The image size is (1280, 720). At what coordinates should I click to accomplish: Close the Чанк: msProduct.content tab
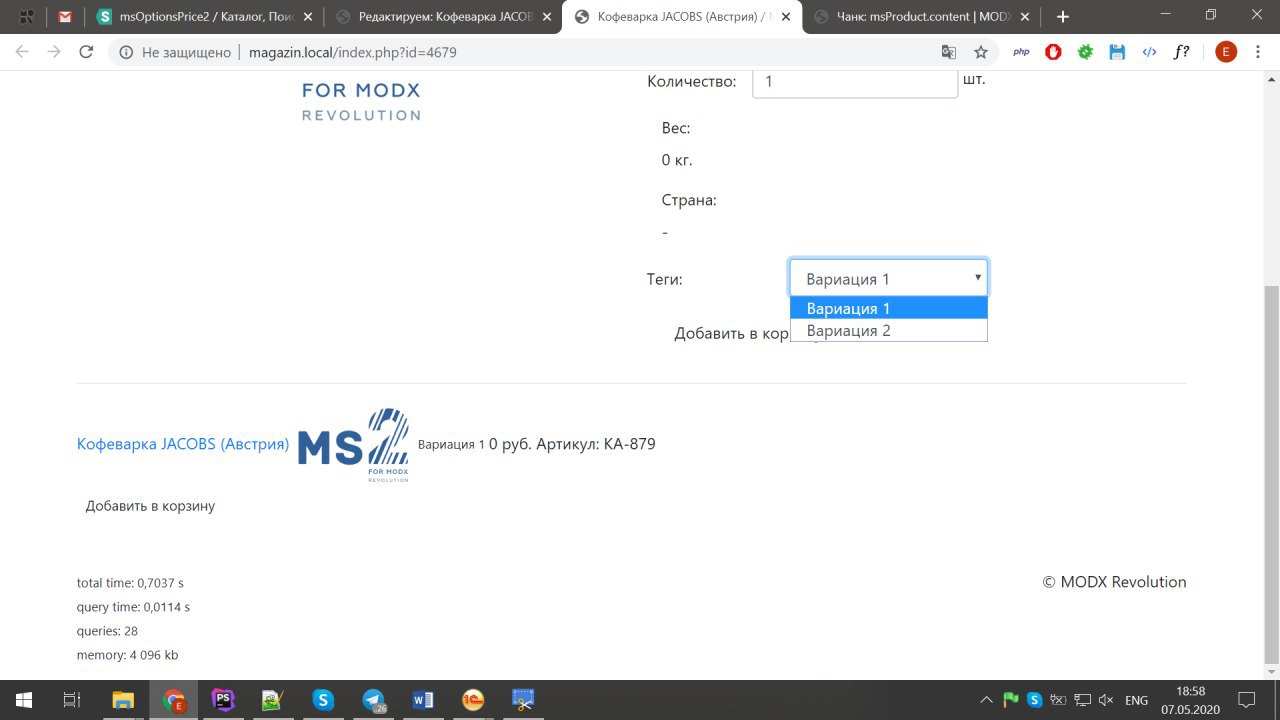[x=1027, y=17]
